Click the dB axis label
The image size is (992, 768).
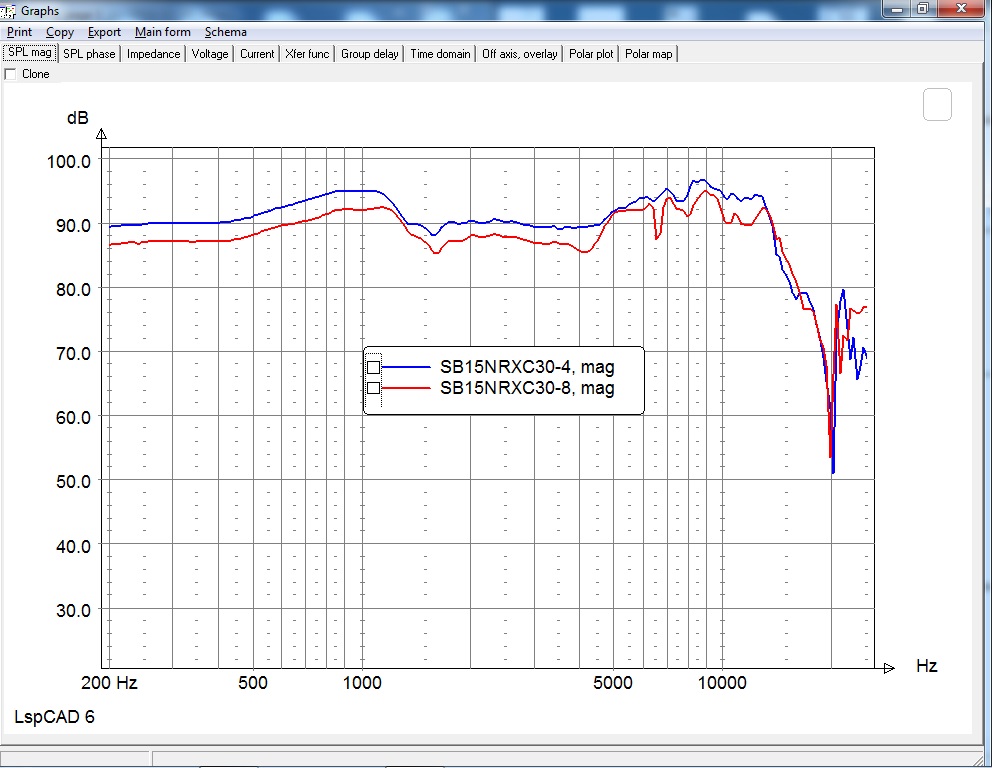78,118
